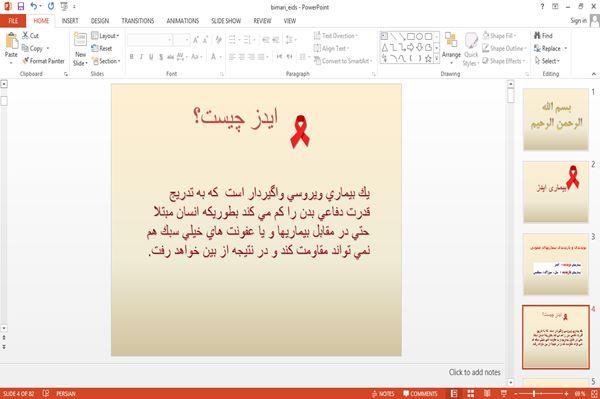Screen dimensions: 600x399
Task: Switch to the DESIGN tab
Action: point(100,21)
